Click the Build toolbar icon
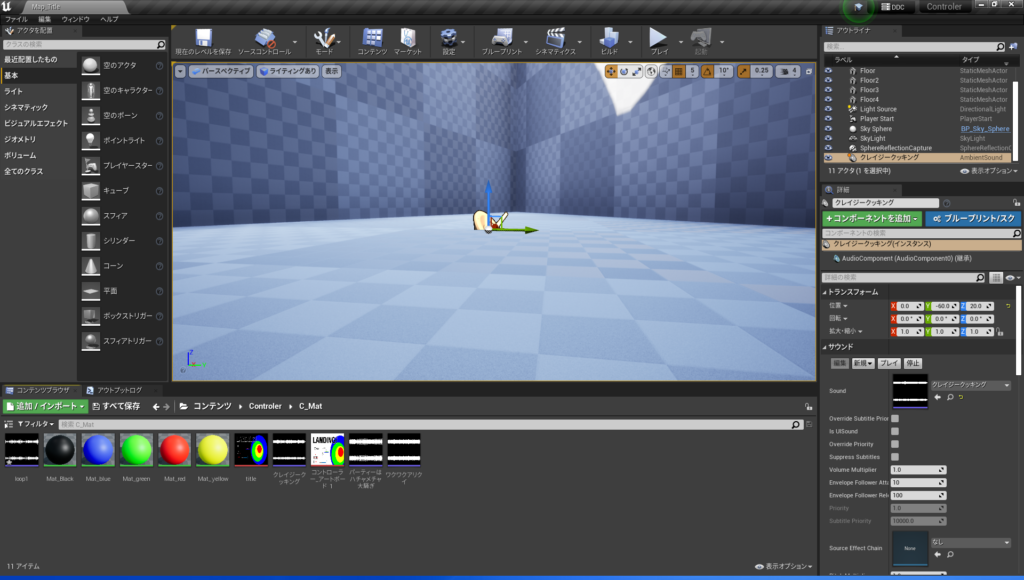The height and width of the screenshot is (580, 1024). 608,39
